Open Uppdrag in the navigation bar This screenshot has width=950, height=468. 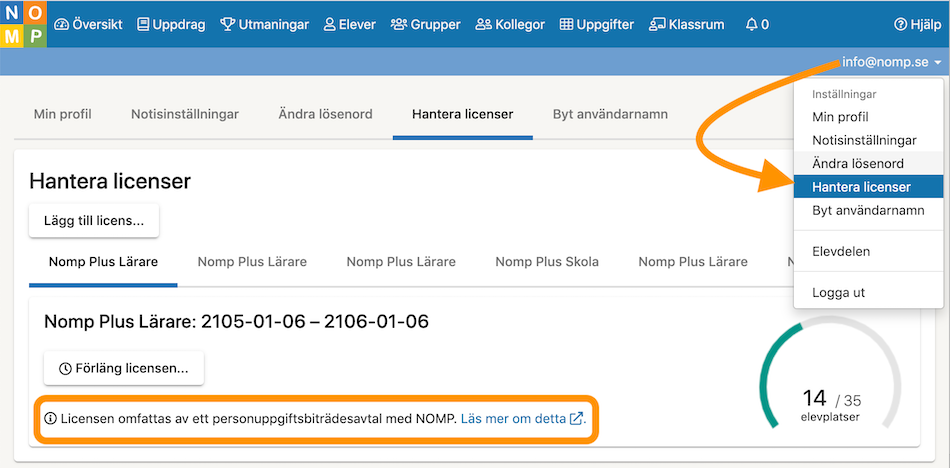[x=171, y=24]
